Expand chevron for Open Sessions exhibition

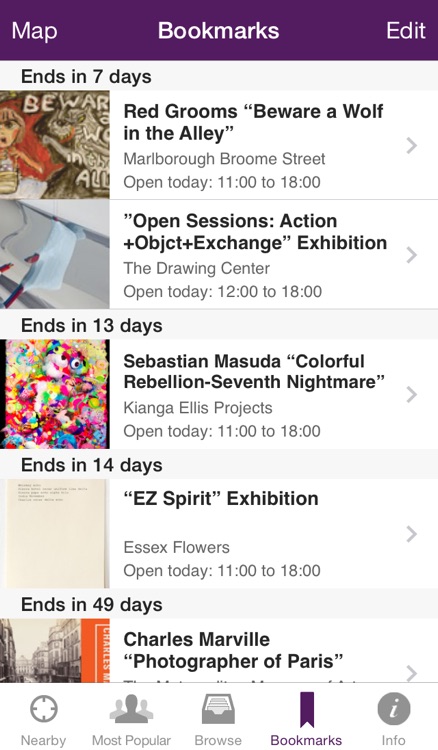(x=411, y=255)
